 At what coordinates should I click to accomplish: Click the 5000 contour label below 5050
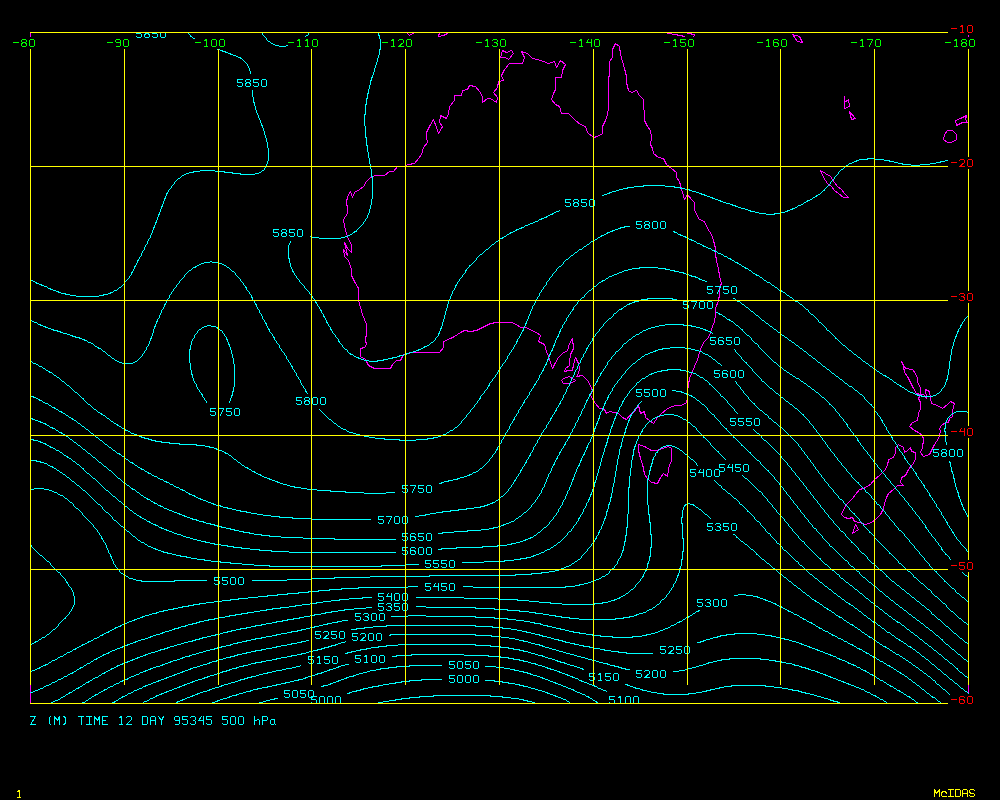pyautogui.click(x=464, y=679)
